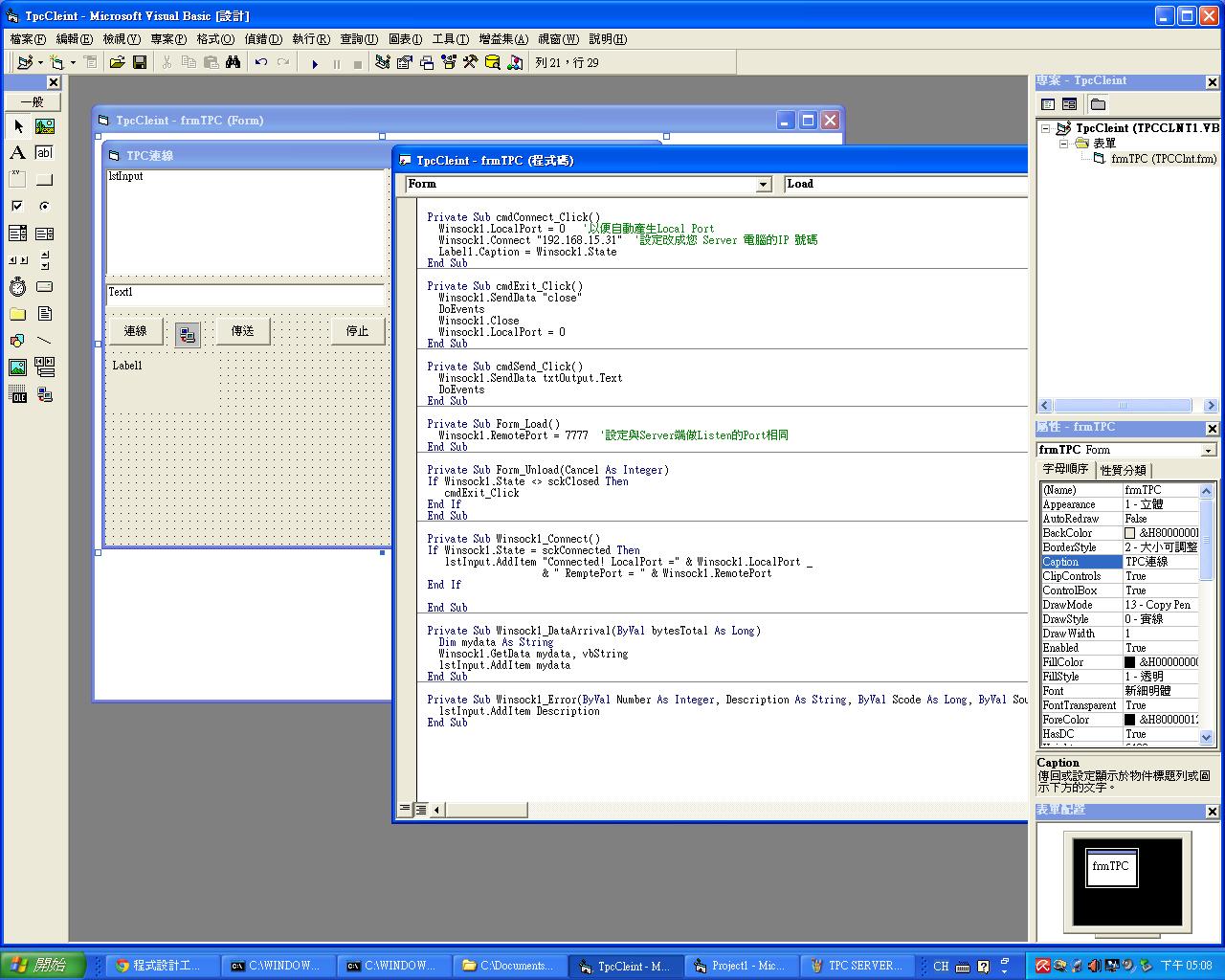Switch to 性質分類 properties tab

pos(1123,470)
